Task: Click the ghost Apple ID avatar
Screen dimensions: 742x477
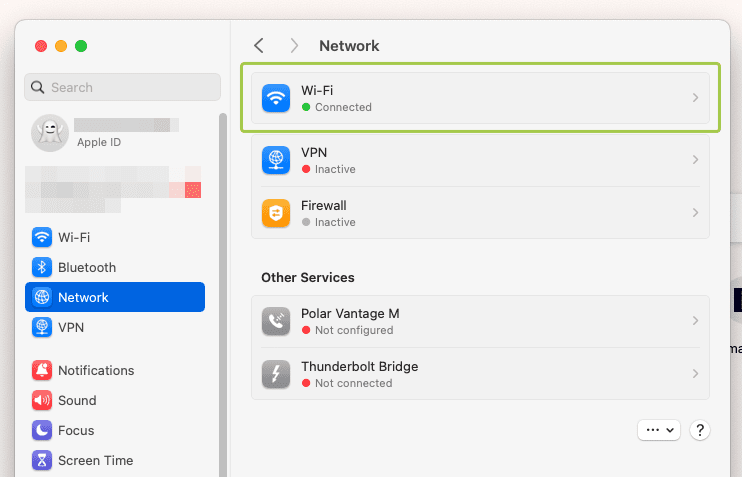Action: (50, 133)
